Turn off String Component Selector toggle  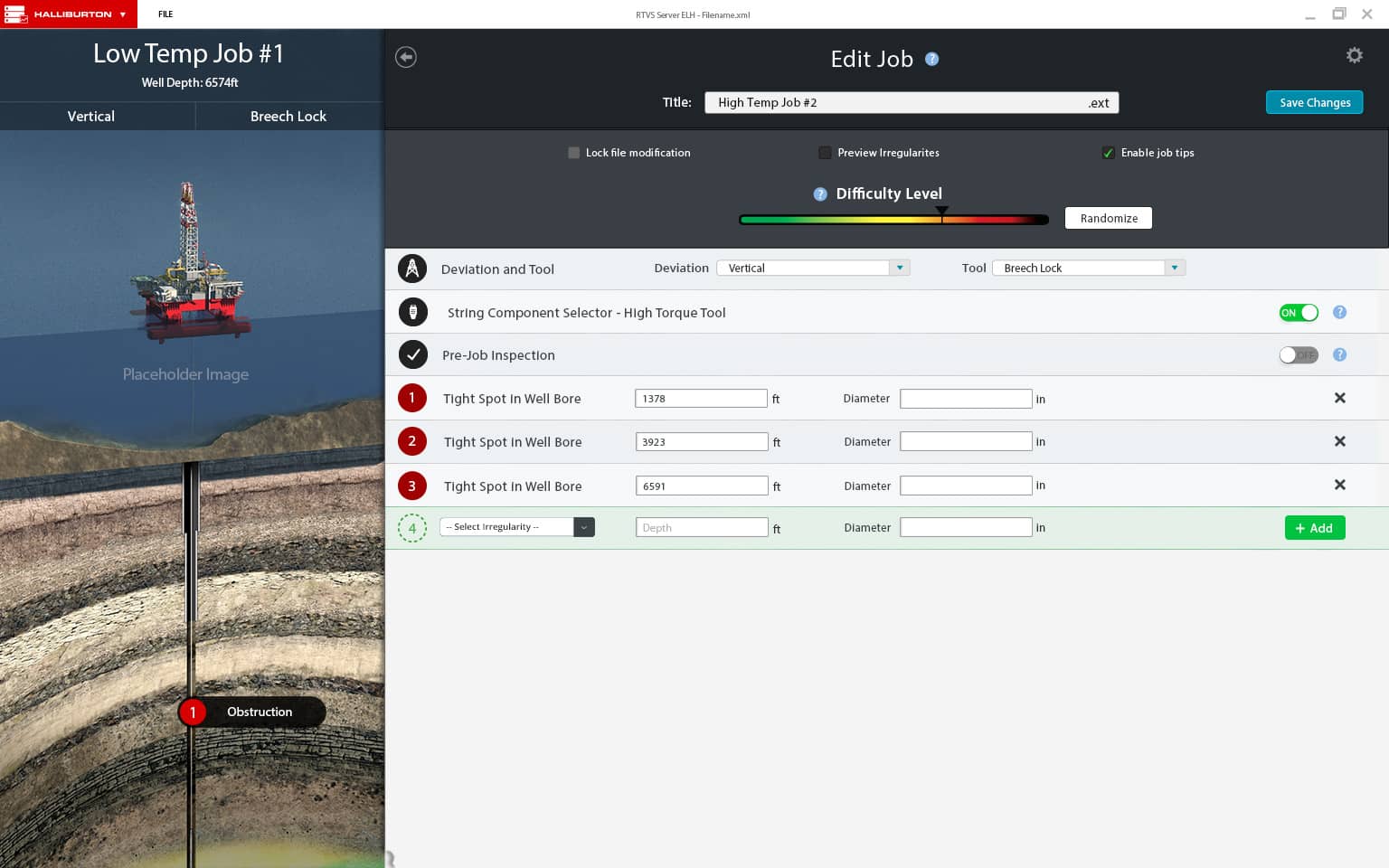tap(1298, 313)
